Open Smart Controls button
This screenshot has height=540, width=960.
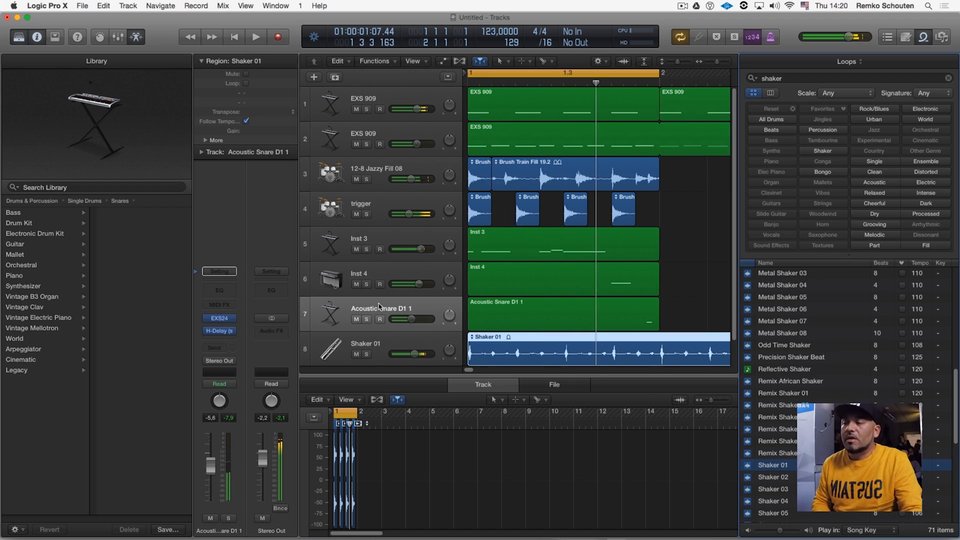coord(100,37)
